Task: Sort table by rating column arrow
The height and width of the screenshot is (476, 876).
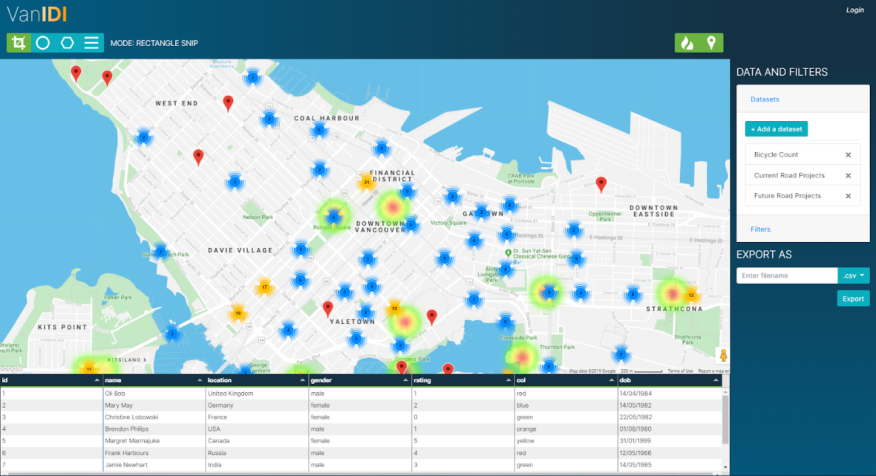Action: [508, 380]
